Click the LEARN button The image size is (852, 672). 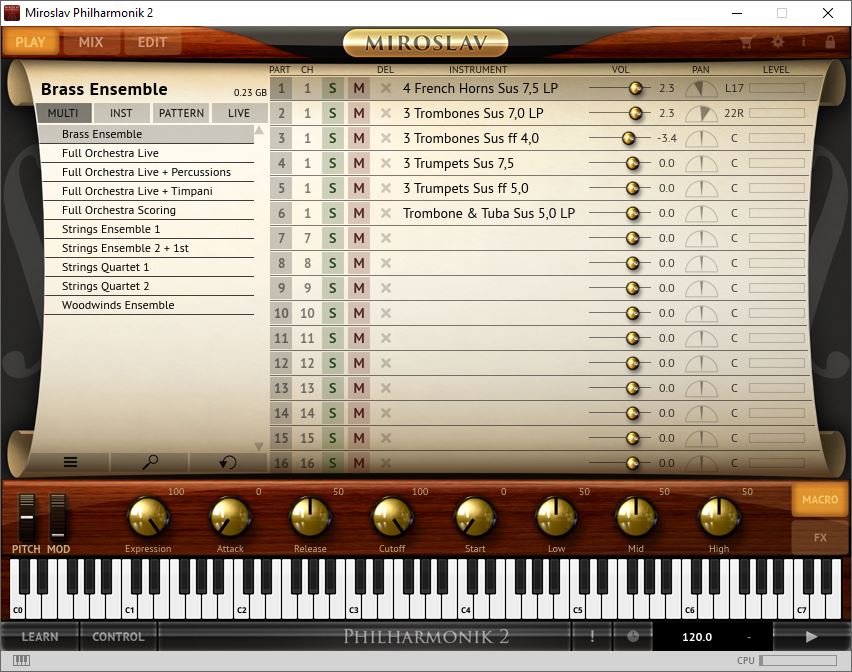[40, 636]
